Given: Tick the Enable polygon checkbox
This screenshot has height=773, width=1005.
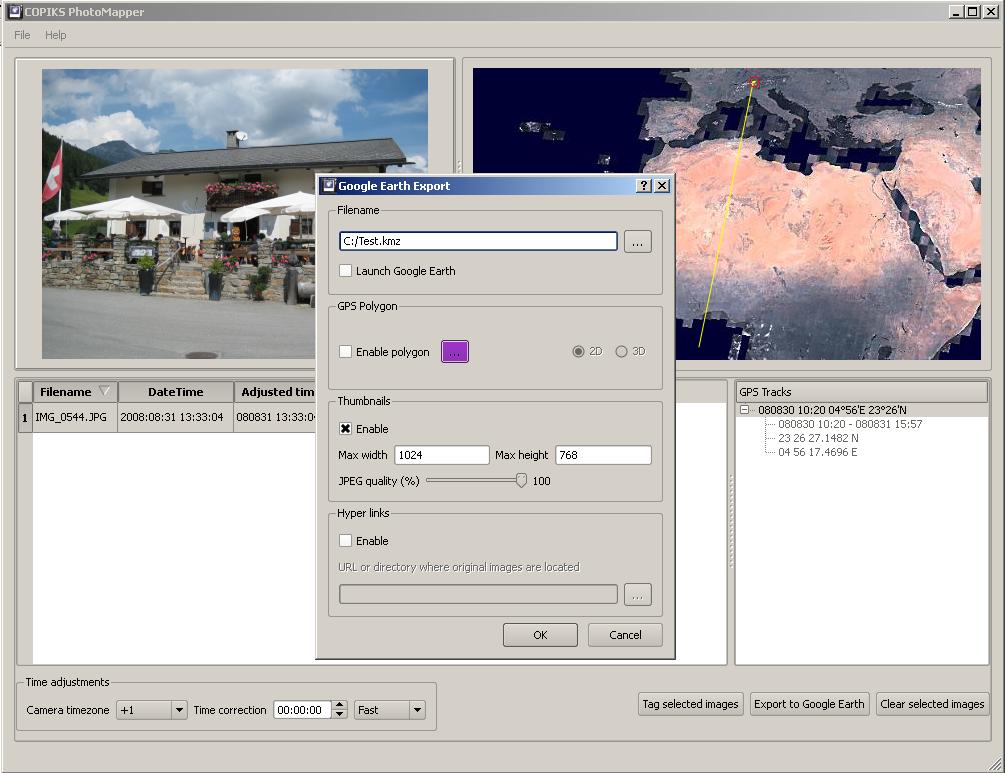Looking at the screenshot, I should [345, 352].
